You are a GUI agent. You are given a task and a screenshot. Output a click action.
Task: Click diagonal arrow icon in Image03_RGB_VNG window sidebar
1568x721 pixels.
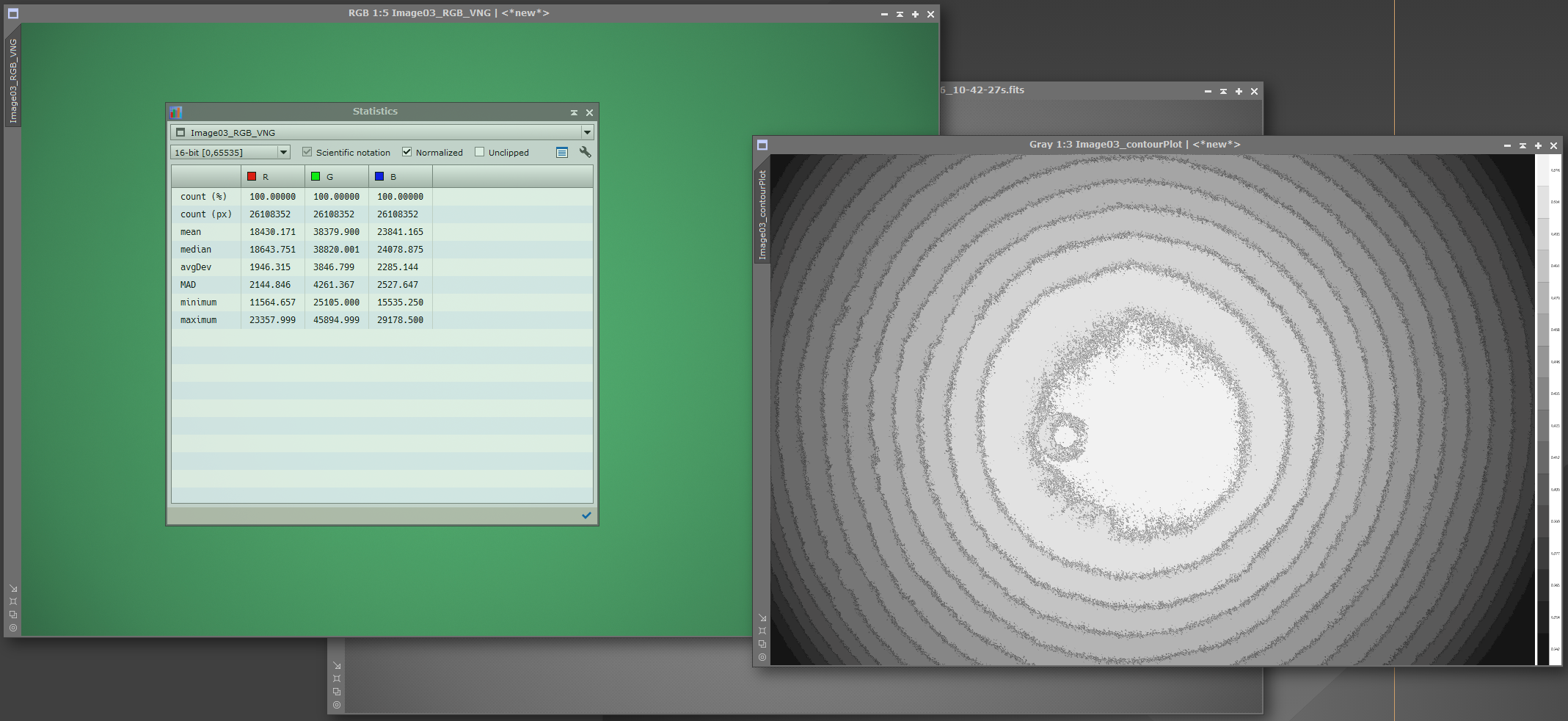pyautogui.click(x=13, y=588)
